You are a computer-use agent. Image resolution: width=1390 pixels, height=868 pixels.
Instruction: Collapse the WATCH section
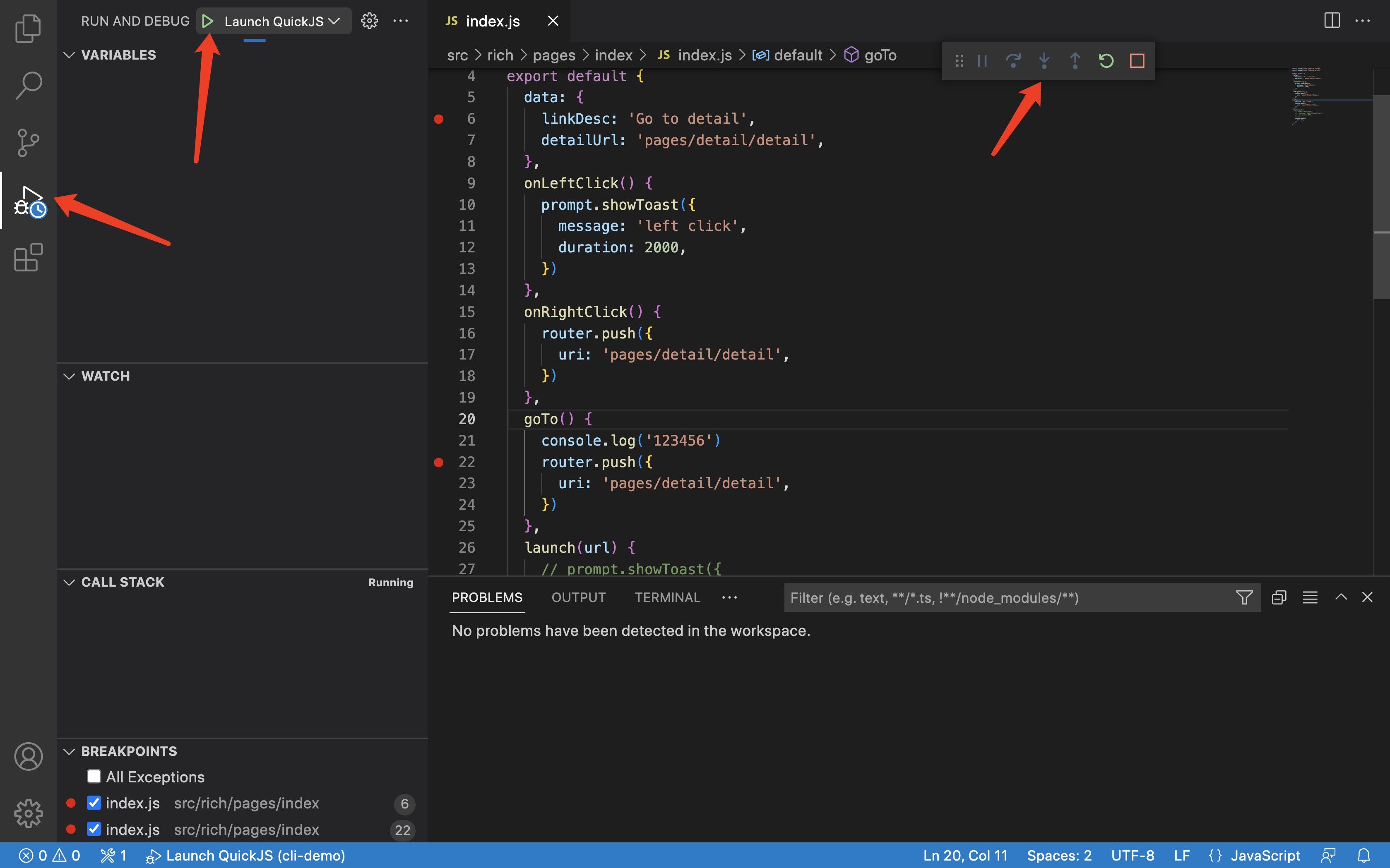pyautogui.click(x=70, y=376)
